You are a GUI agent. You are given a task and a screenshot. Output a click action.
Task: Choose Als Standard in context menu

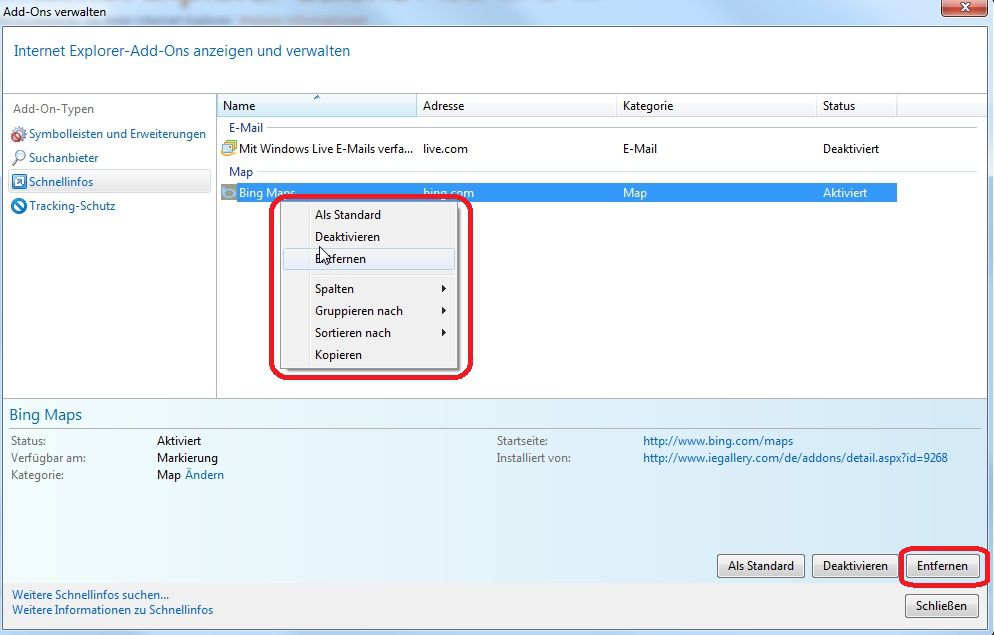368,215
